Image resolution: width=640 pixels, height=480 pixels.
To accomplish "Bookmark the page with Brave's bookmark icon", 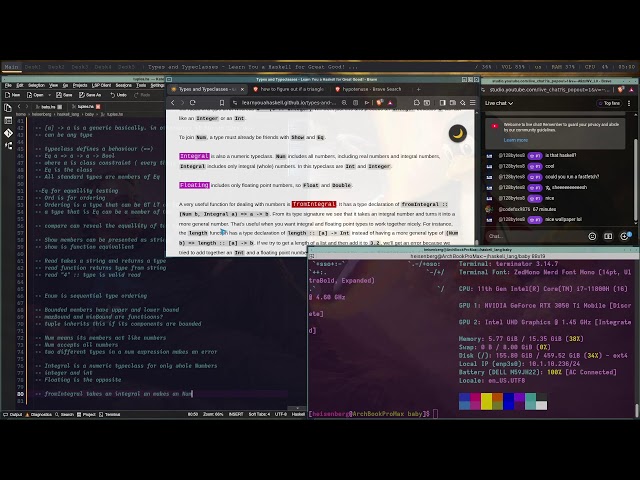I will point(222,103).
